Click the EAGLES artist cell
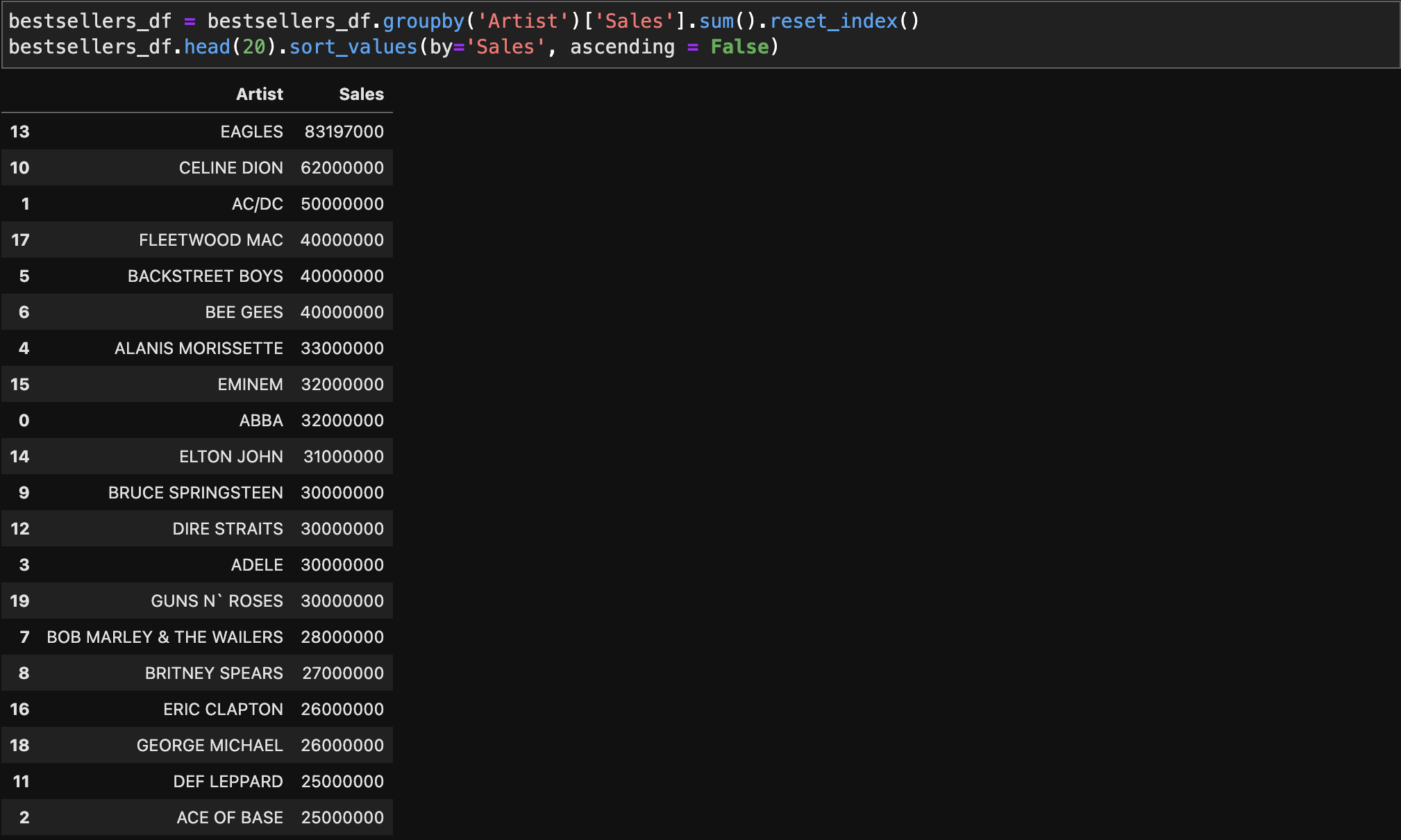1401x840 pixels. (x=251, y=131)
